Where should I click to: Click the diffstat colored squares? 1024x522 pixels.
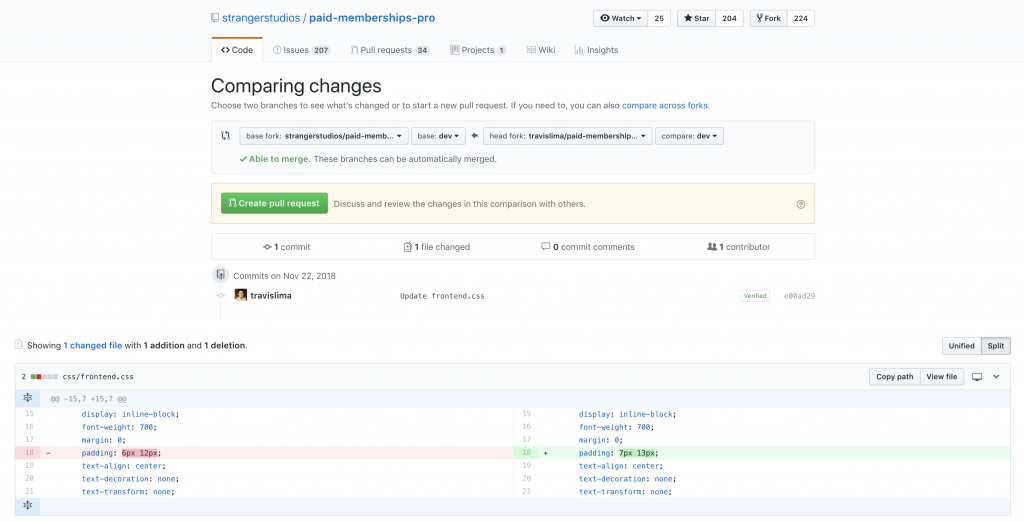(x=44, y=377)
